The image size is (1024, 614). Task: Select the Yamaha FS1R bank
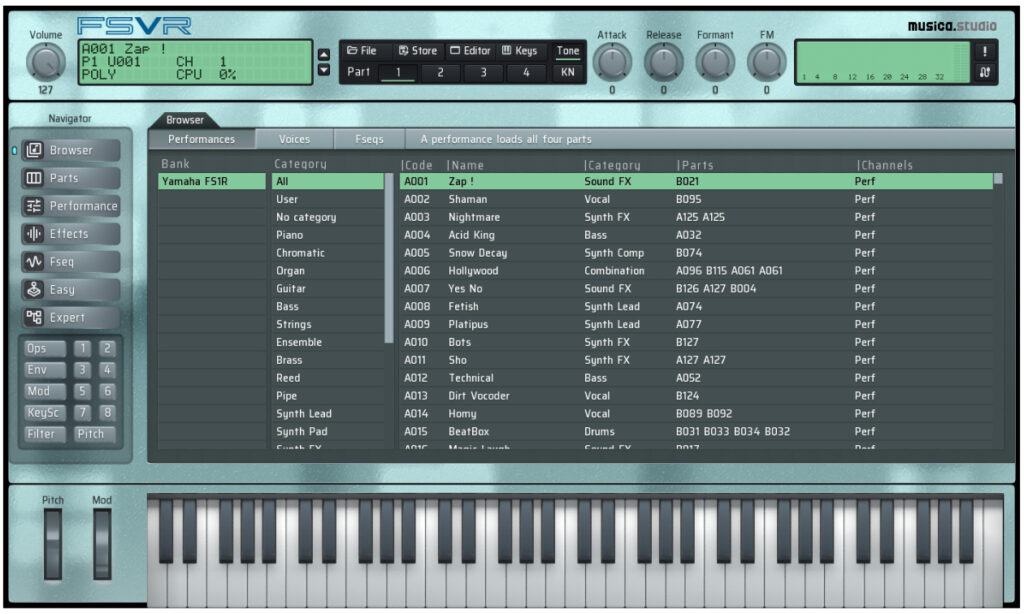(212, 182)
